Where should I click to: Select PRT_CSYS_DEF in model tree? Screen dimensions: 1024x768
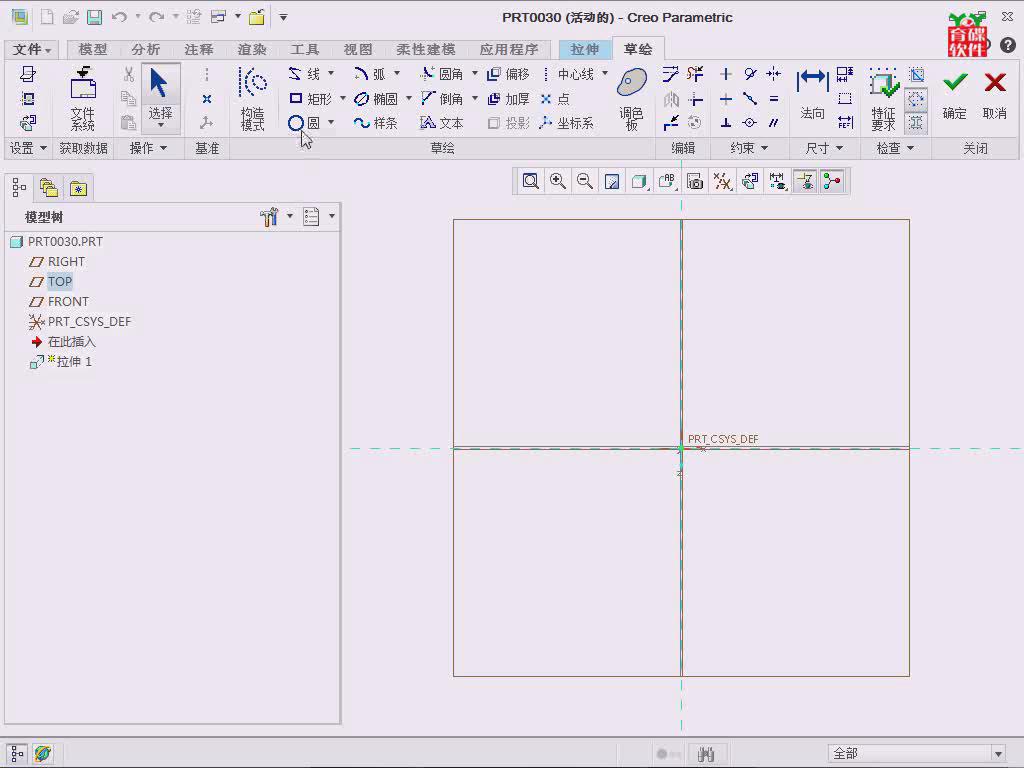[x=89, y=321]
